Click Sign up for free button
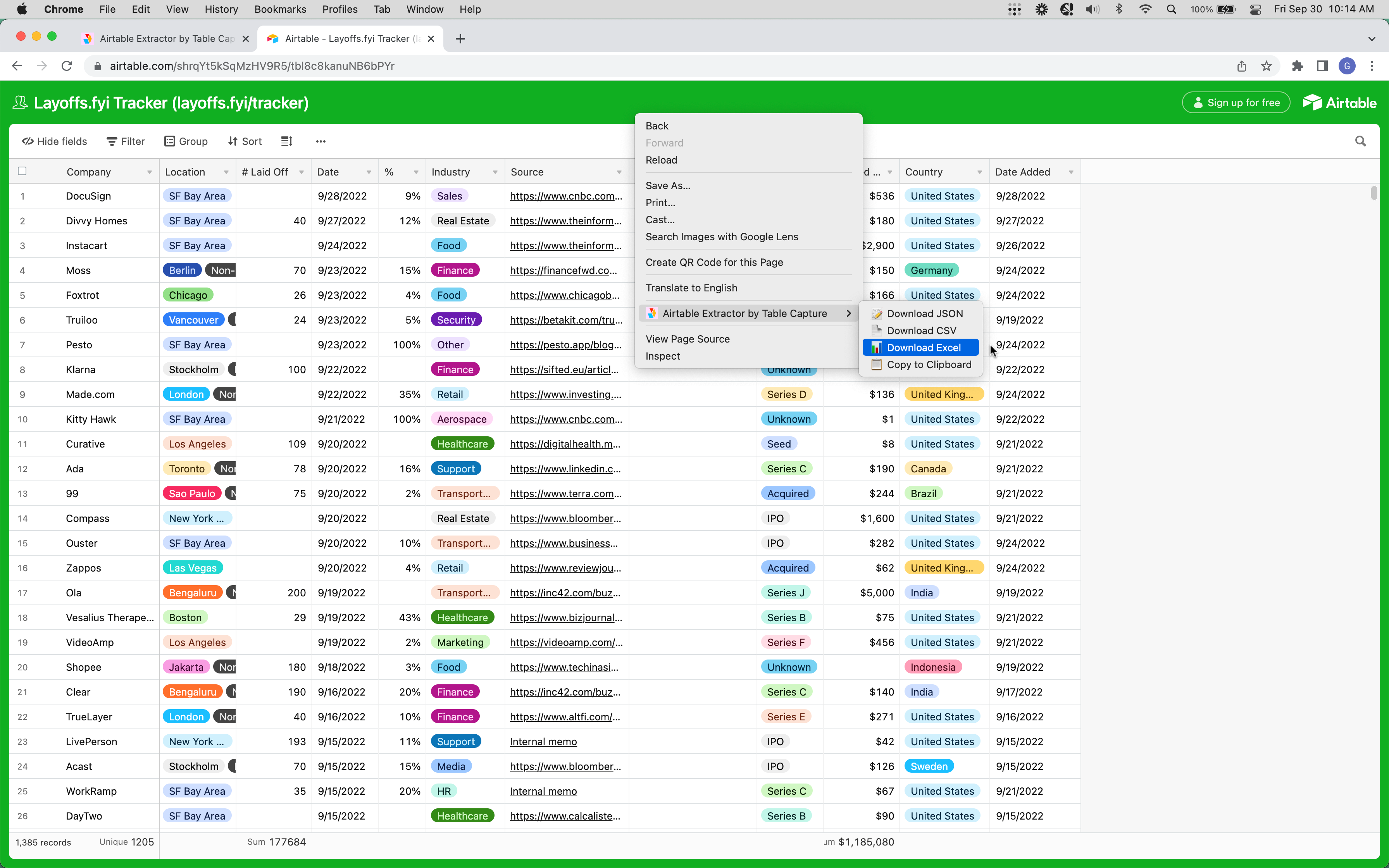 [1236, 103]
